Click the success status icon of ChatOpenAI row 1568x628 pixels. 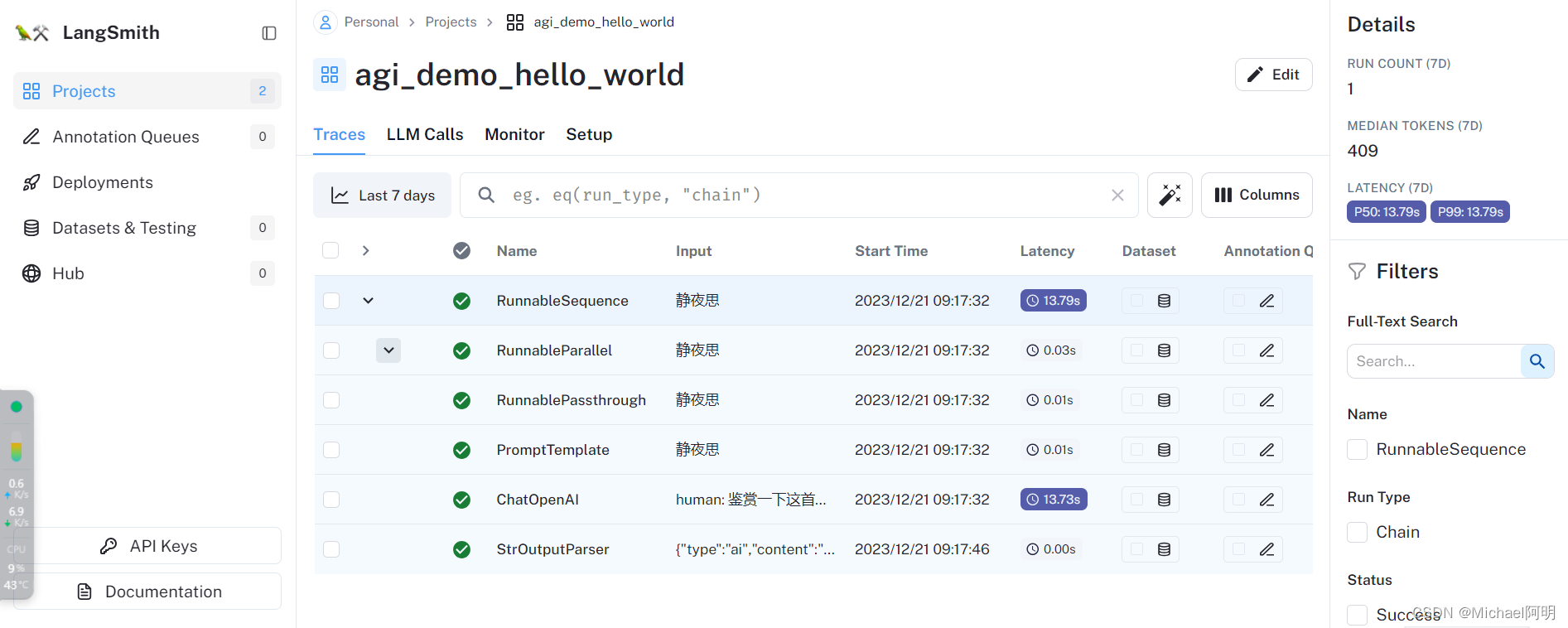coord(461,500)
